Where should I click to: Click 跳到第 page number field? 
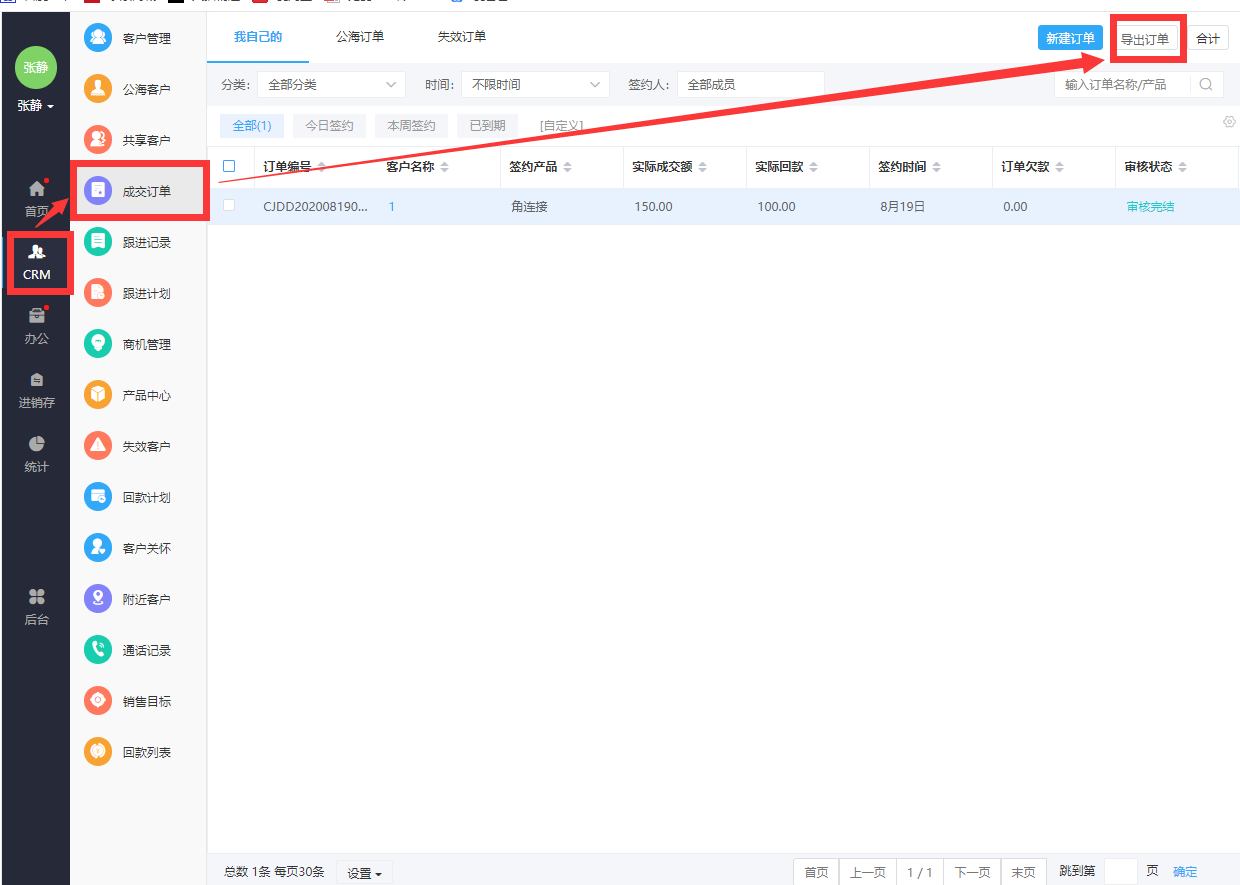pyautogui.click(x=1121, y=872)
